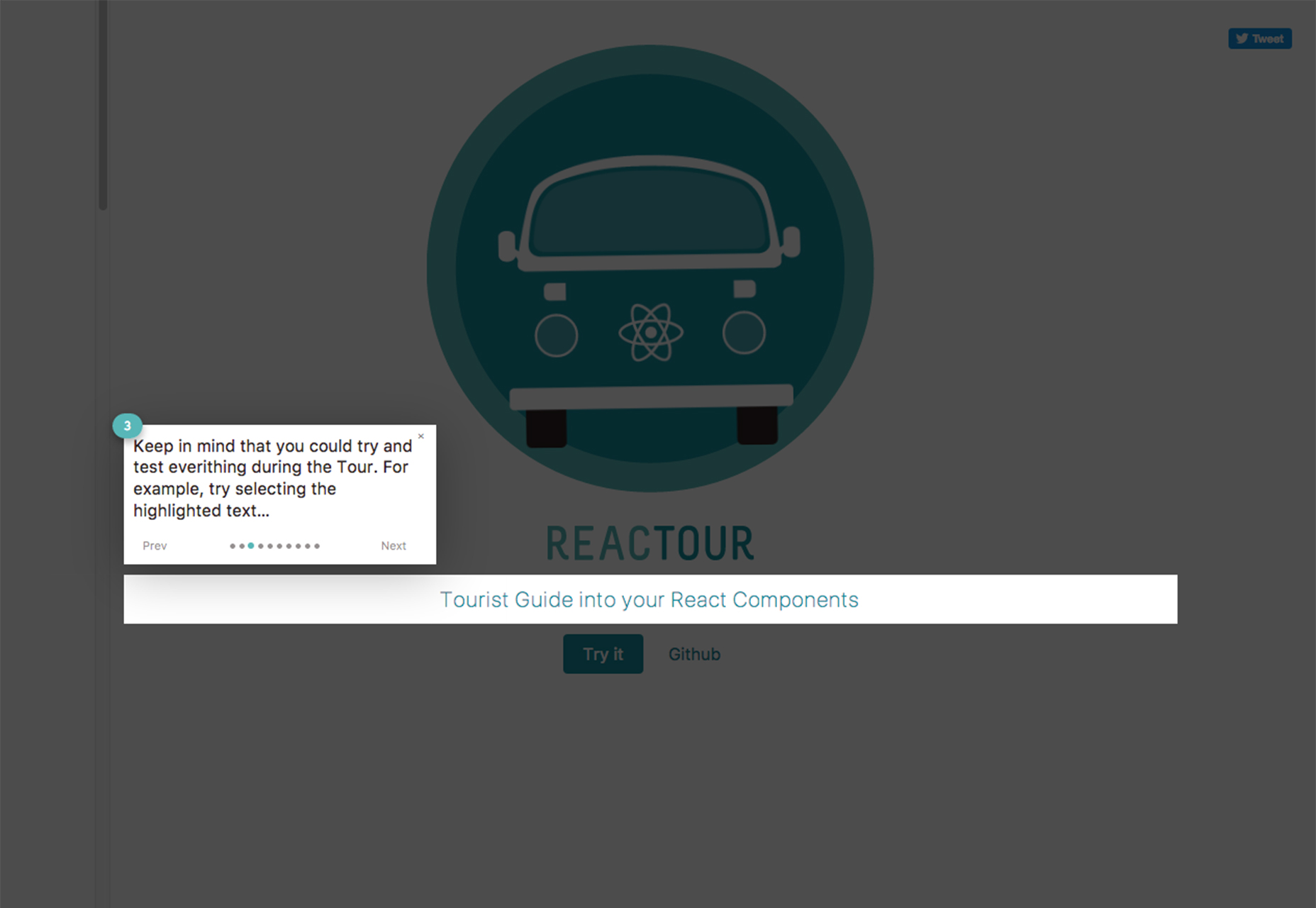Jump to the eighth tour step dot

[299, 546]
